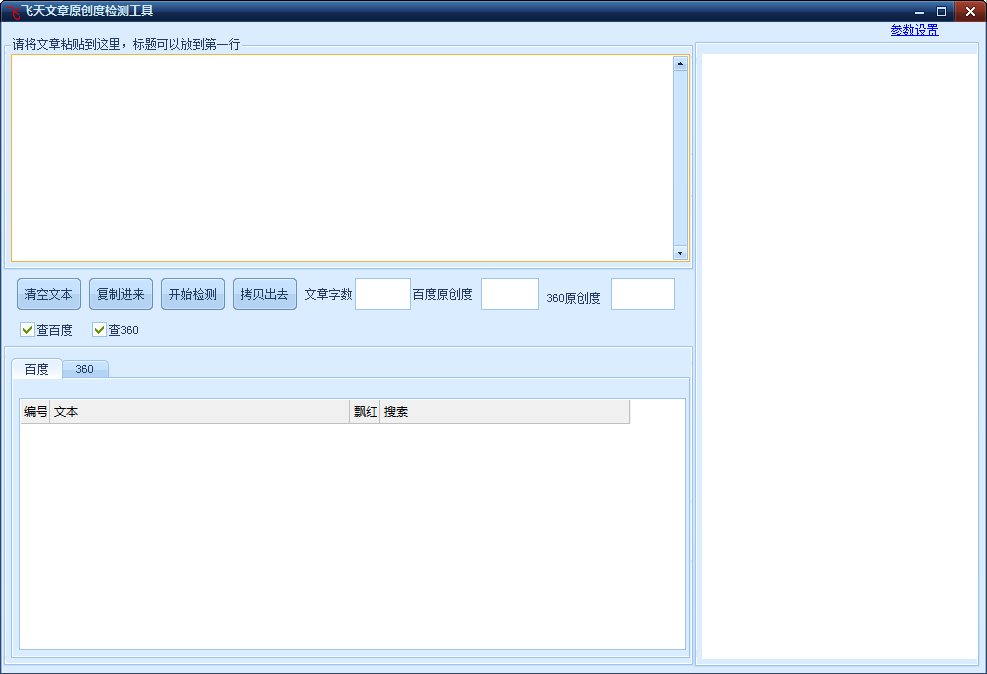
Task: Click inside the article text area
Action: pyautogui.click(x=342, y=158)
